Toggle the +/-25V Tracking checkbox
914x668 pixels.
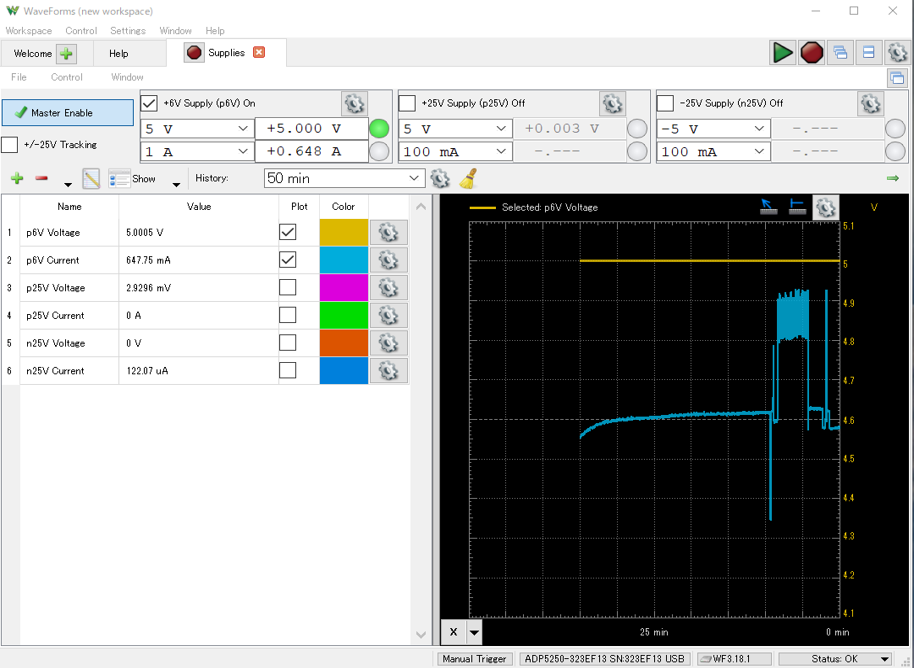pos(10,145)
